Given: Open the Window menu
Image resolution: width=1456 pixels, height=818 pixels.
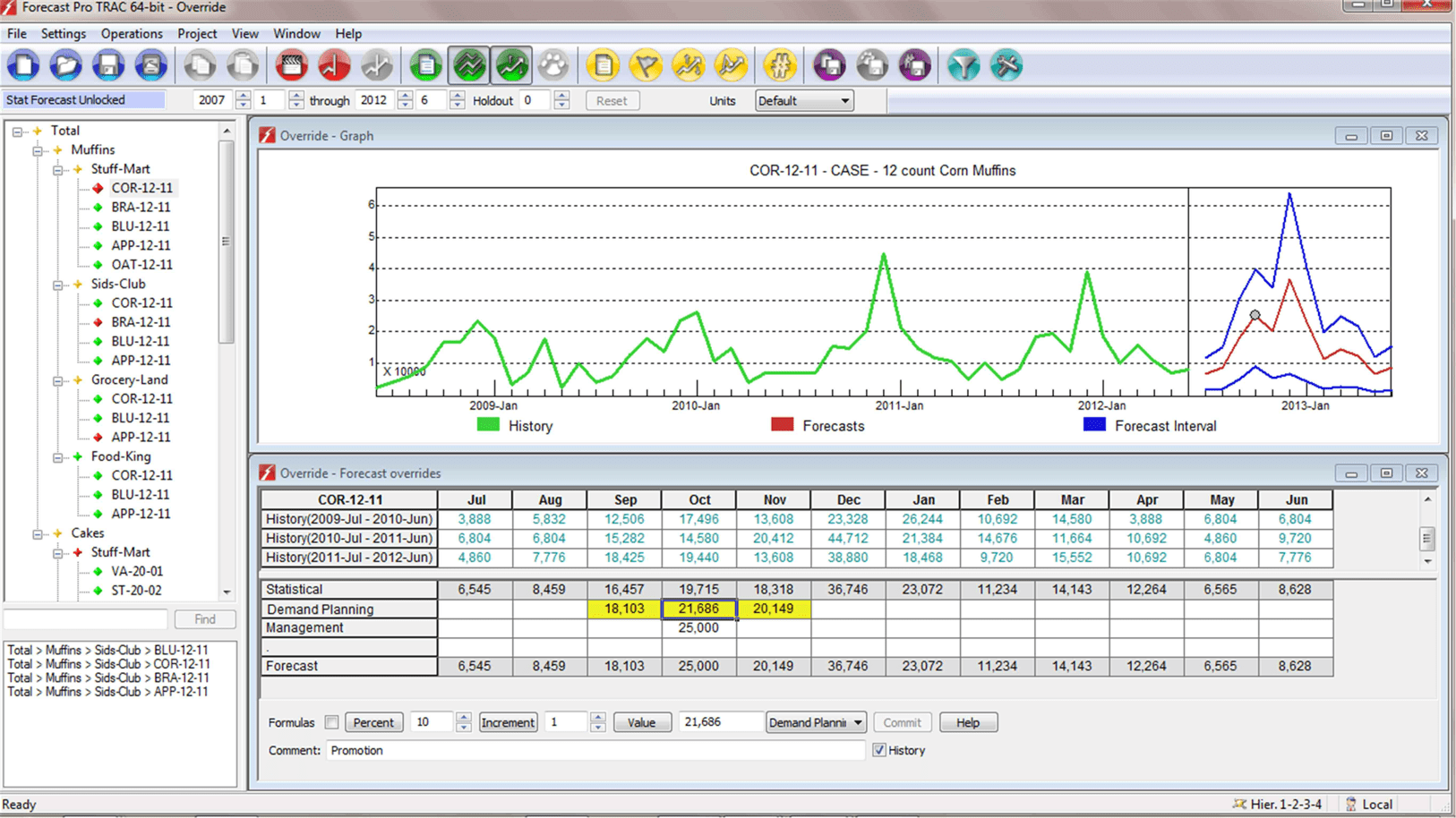Looking at the screenshot, I should pos(296,33).
